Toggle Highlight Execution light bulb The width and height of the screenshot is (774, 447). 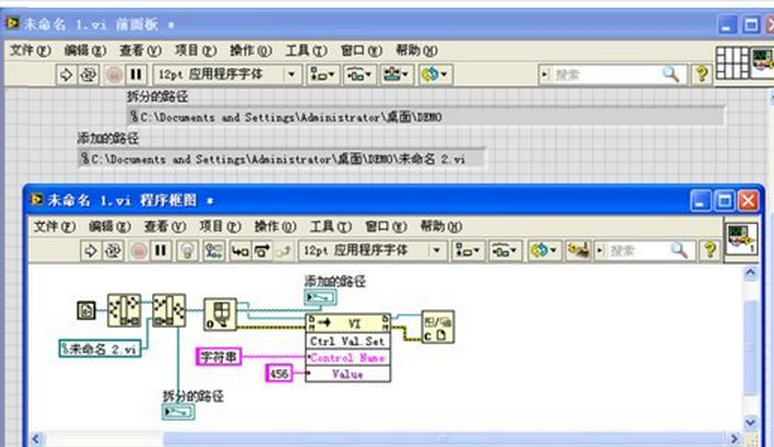pos(188,251)
